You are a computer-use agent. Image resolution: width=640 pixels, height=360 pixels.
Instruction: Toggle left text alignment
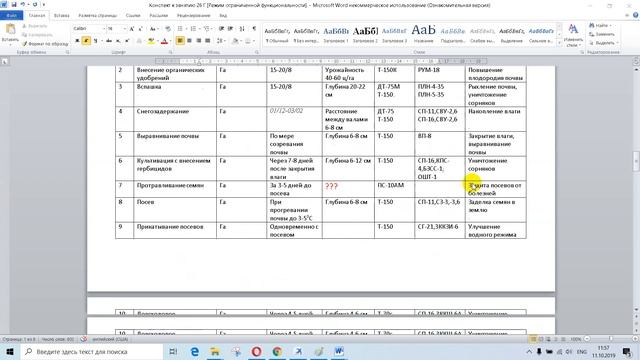click(180, 41)
